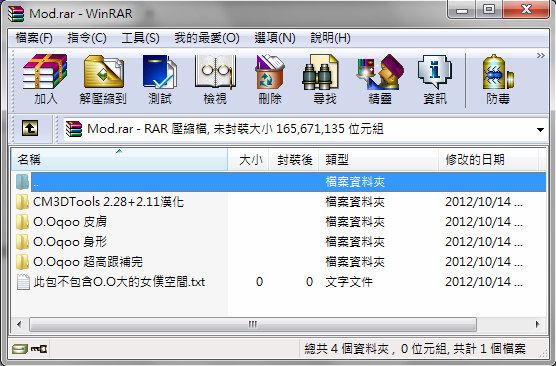Sort by 修改的日期 column header
Image resolution: width=556 pixels, height=366 pixels.
click(x=489, y=160)
